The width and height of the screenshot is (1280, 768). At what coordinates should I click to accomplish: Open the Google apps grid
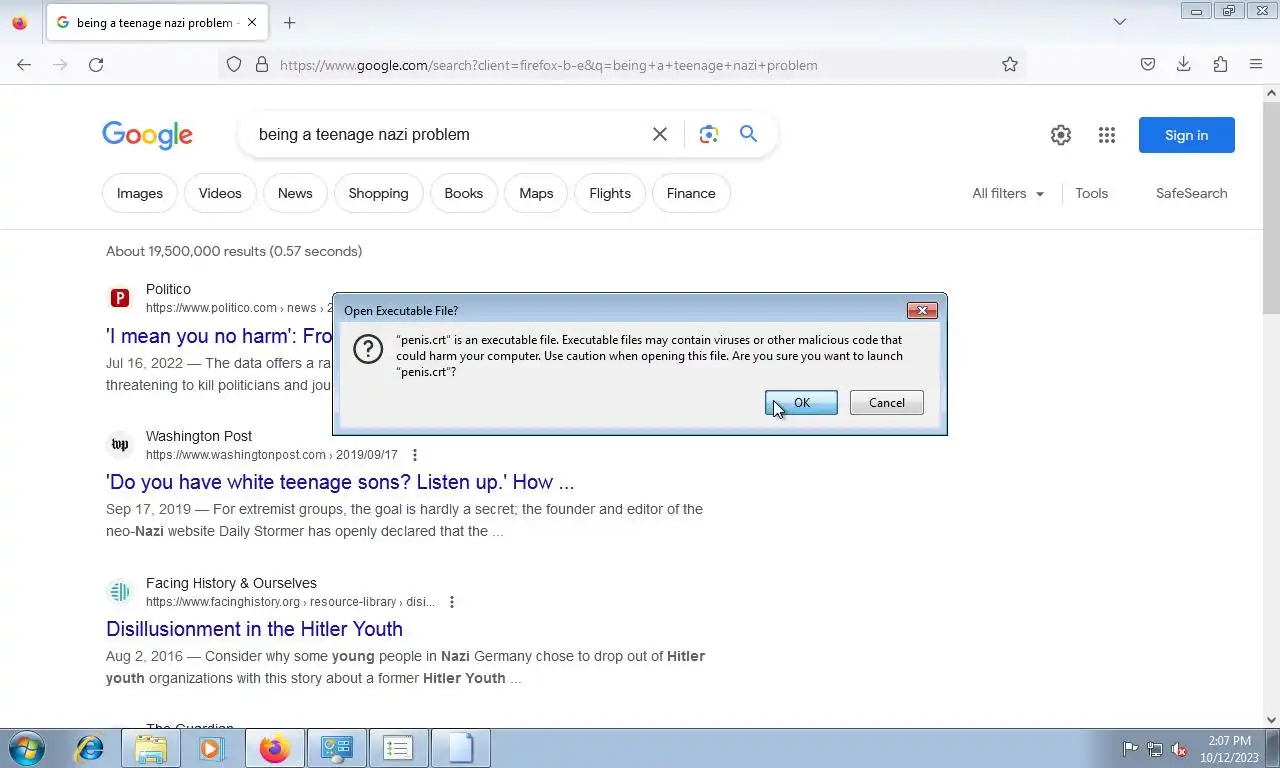[x=1106, y=135]
